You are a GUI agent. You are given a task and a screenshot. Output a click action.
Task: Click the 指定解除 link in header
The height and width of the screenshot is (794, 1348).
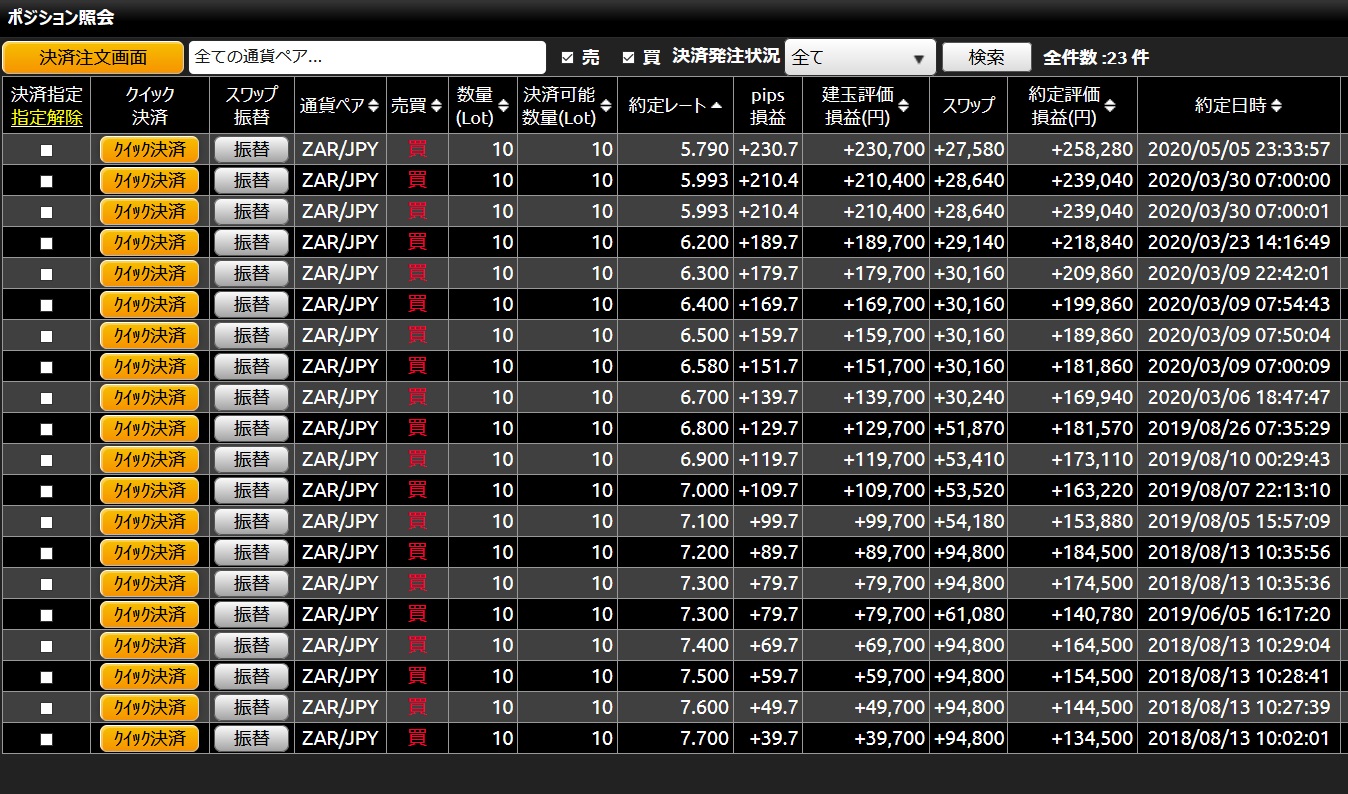click(46, 118)
